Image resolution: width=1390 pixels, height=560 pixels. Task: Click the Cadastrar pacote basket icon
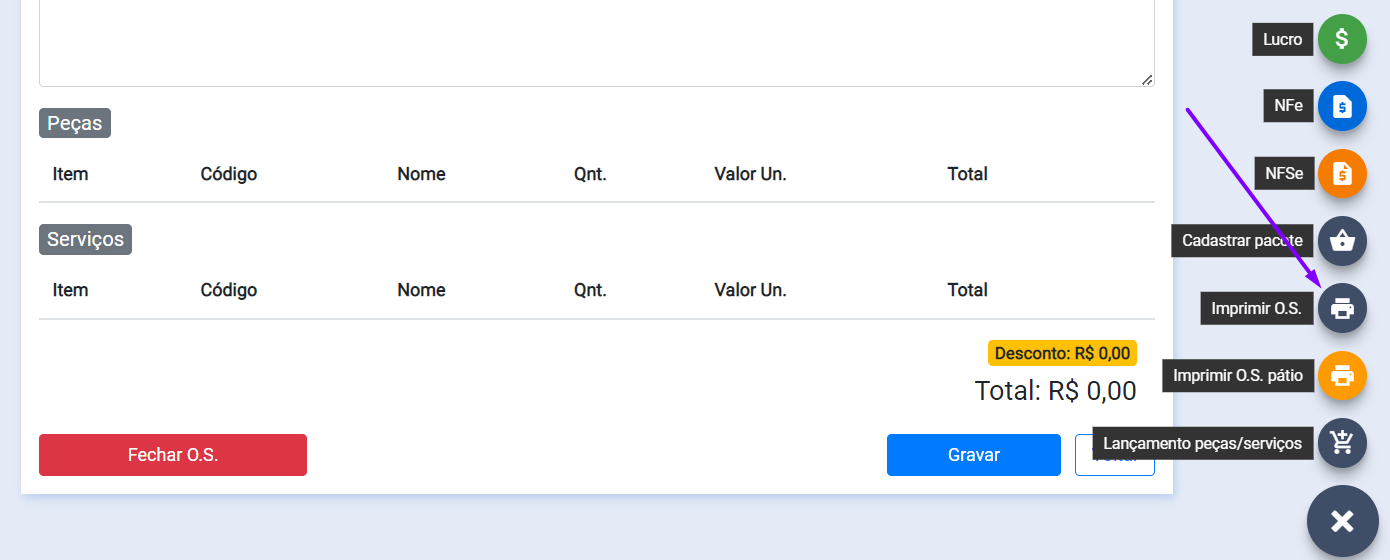[x=1342, y=241]
